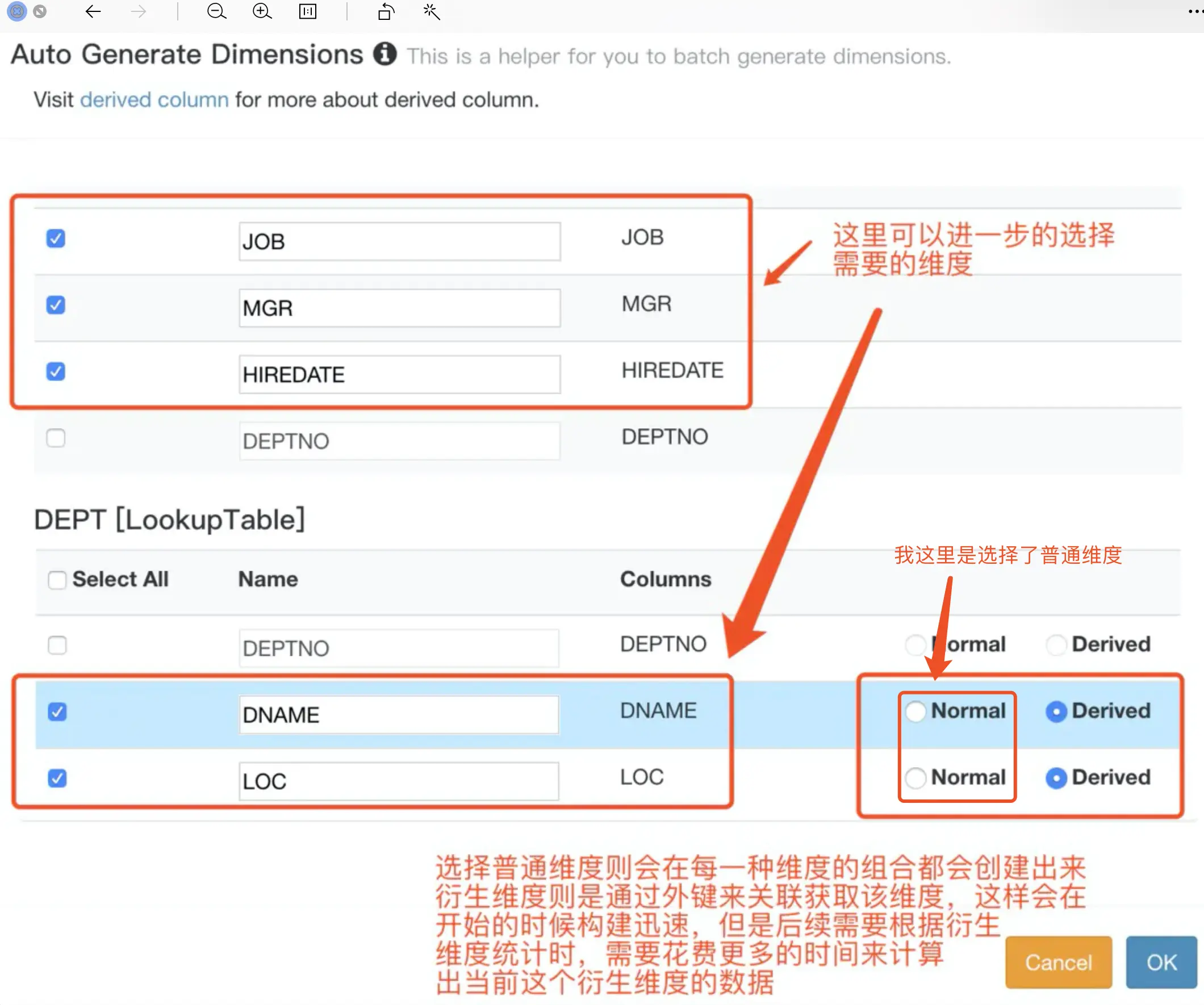Click the magic wand enhance icon
Viewport: 1204px width, 1005px height.
click(431, 11)
